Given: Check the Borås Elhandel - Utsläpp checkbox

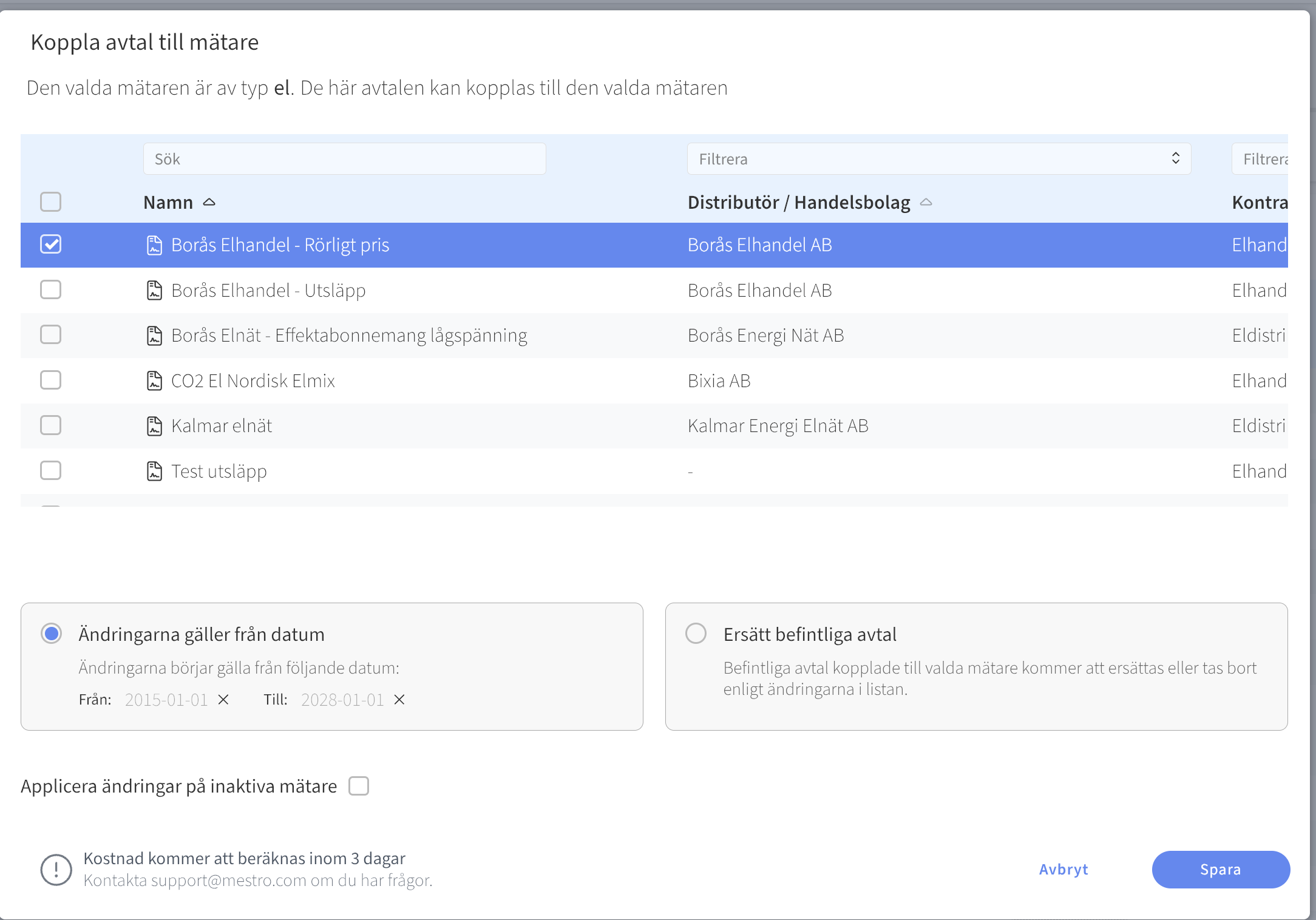Looking at the screenshot, I should tap(51, 289).
